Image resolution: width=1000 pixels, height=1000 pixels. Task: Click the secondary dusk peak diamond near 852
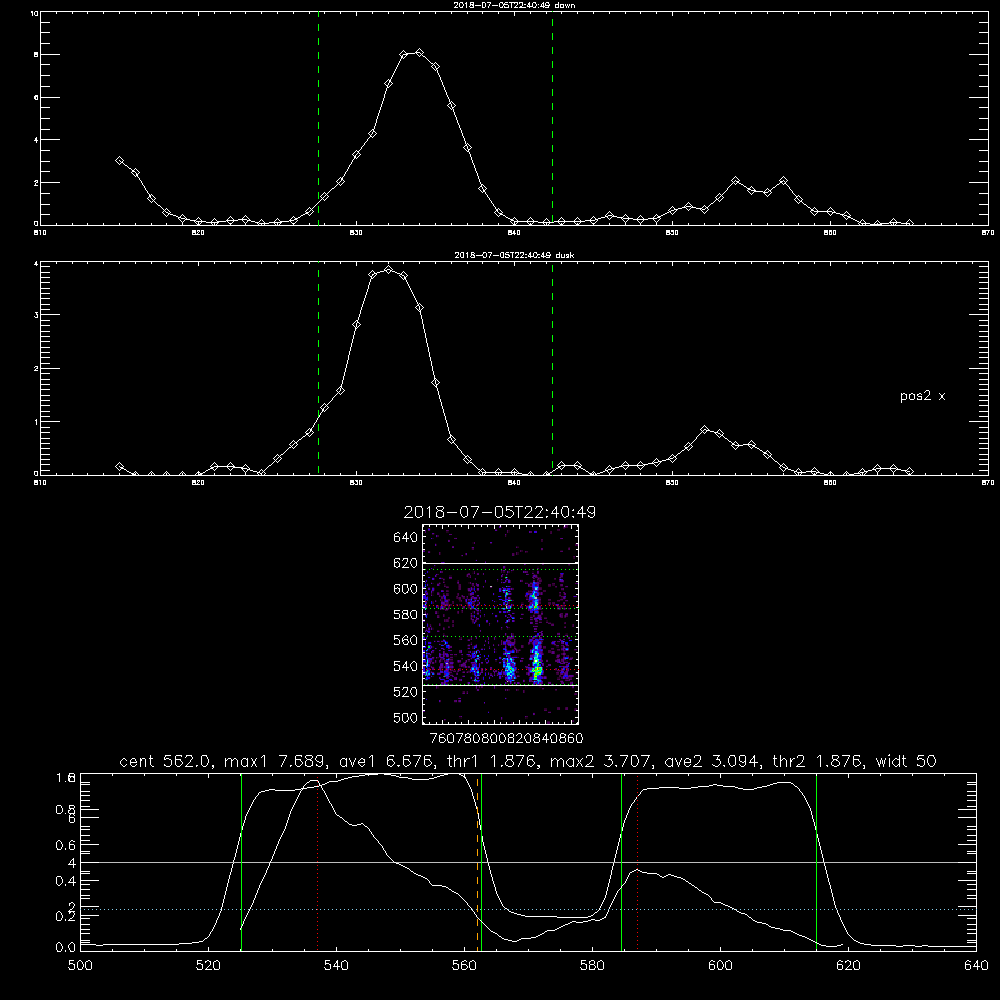pos(704,429)
